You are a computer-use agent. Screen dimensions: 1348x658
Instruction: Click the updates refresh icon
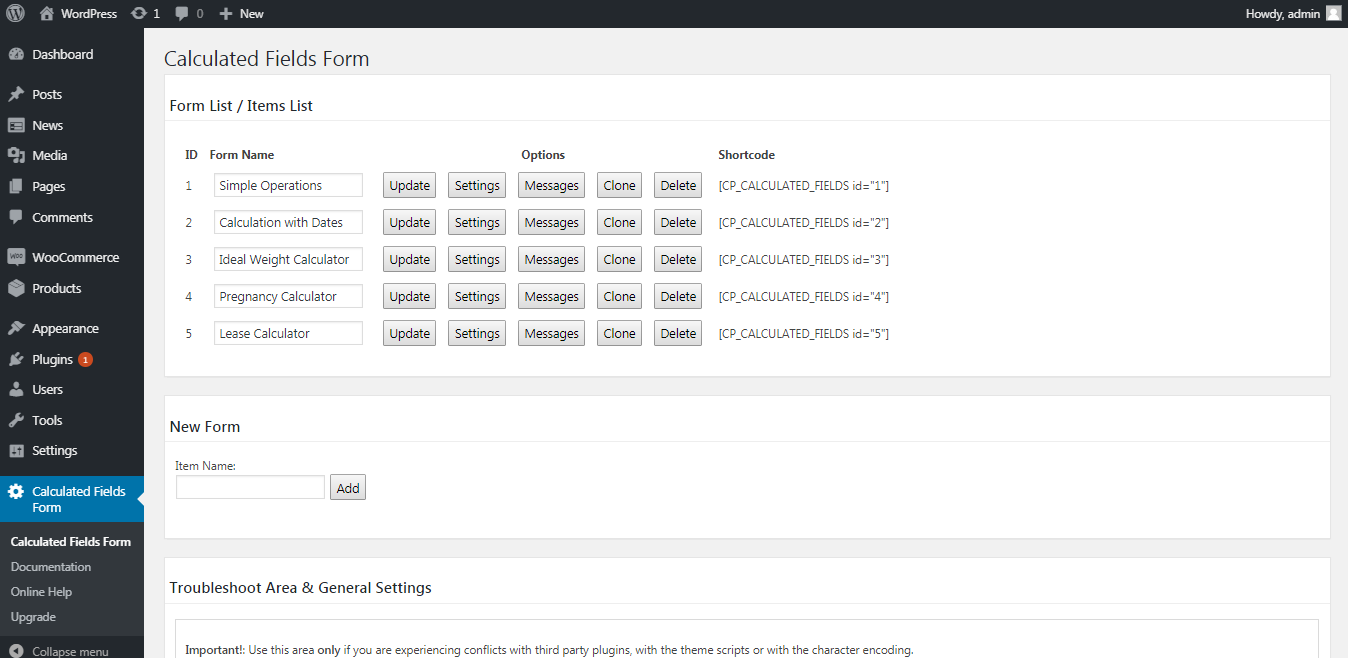pos(138,14)
